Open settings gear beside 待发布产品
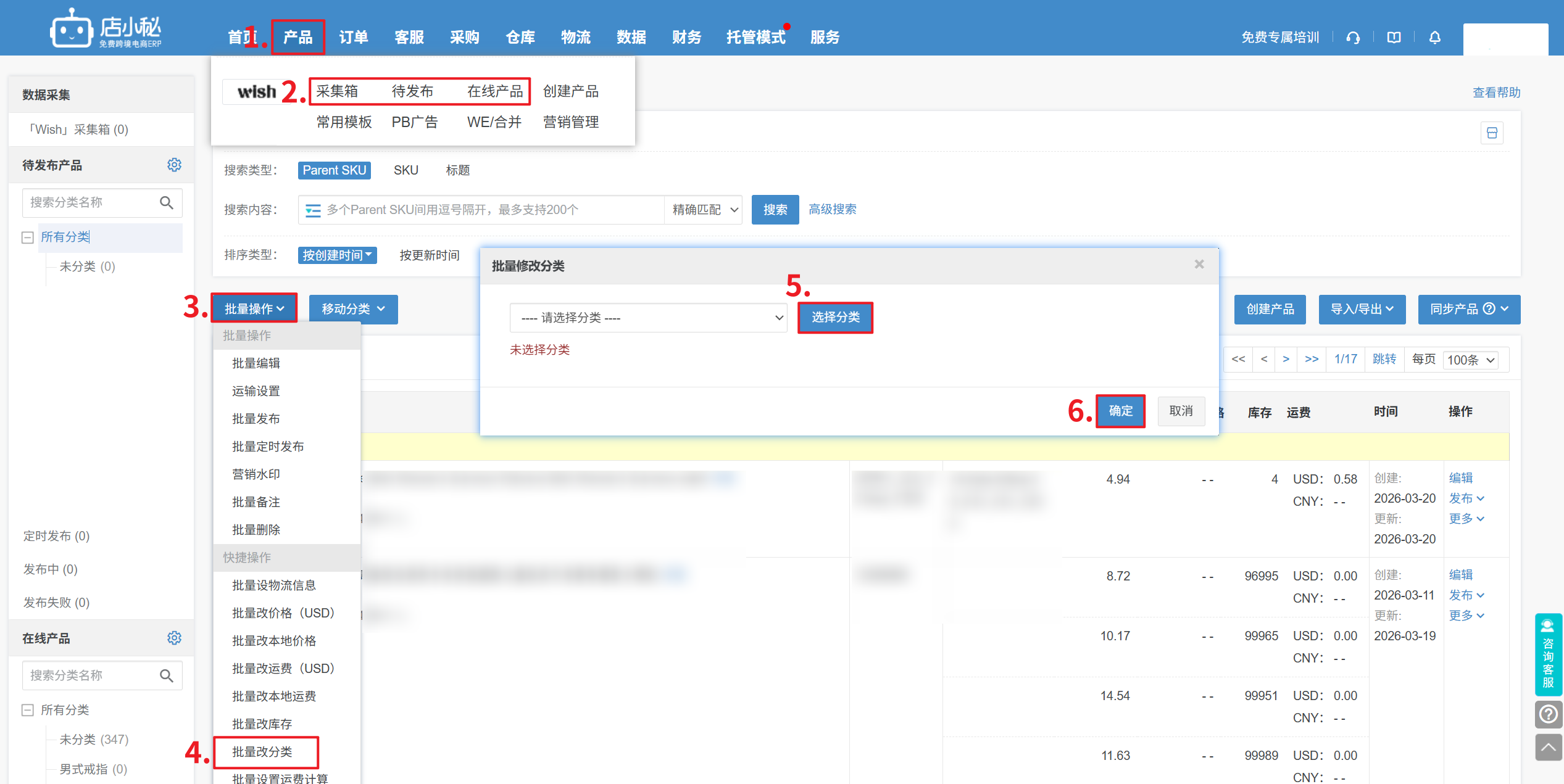The height and width of the screenshot is (784, 1564). [x=174, y=165]
